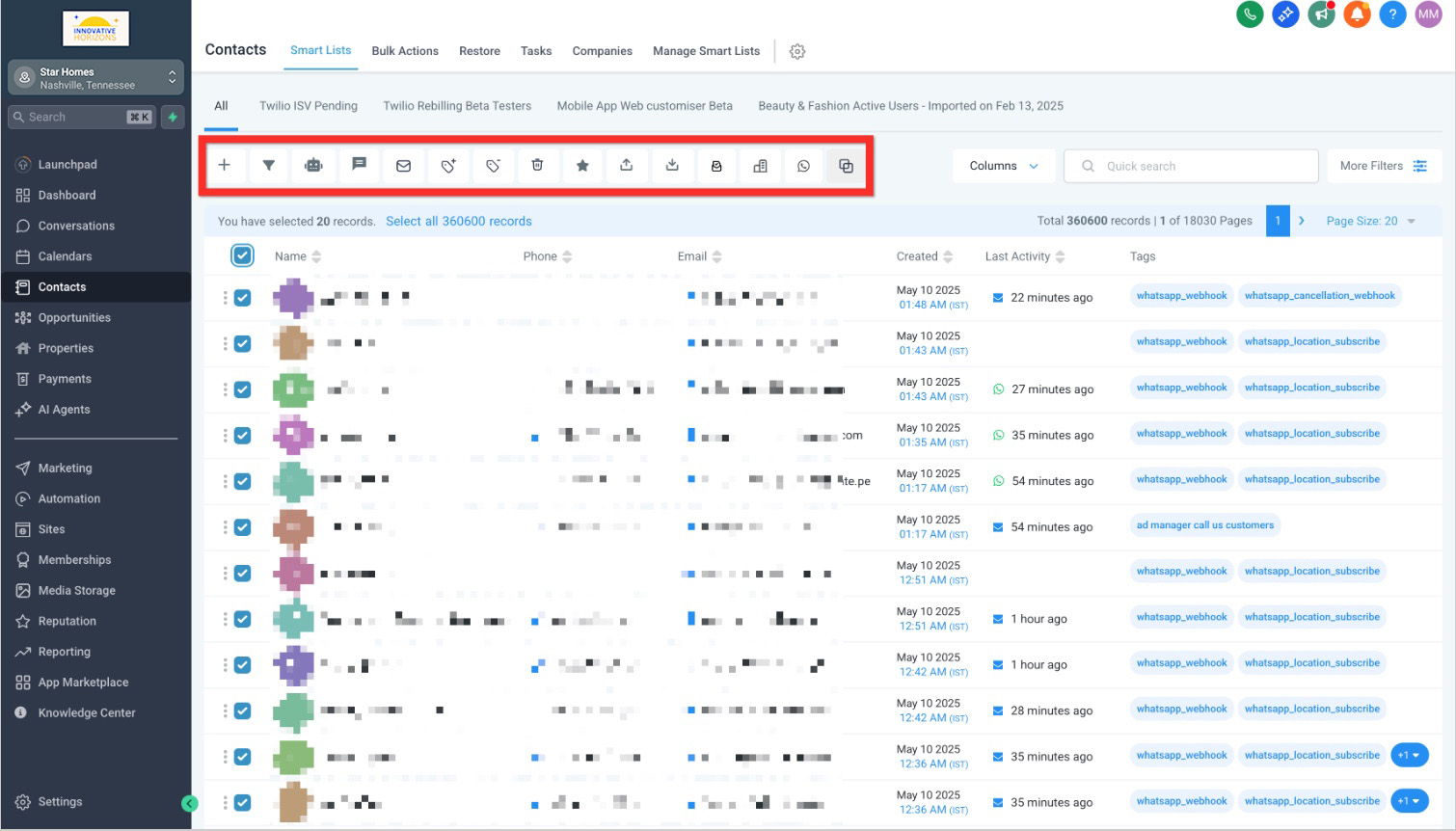Click the add to company building icon
The image size is (1456, 831).
pyautogui.click(x=761, y=165)
